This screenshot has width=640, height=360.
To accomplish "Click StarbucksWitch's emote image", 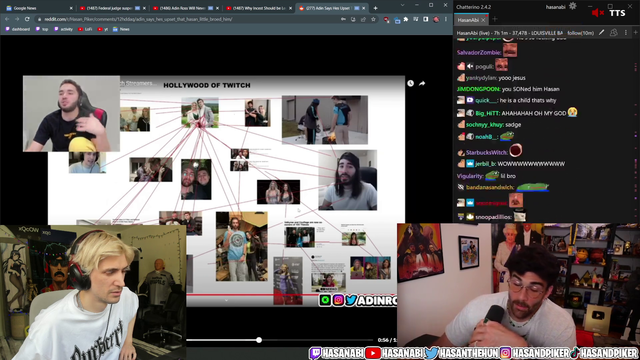I will pos(516,150).
